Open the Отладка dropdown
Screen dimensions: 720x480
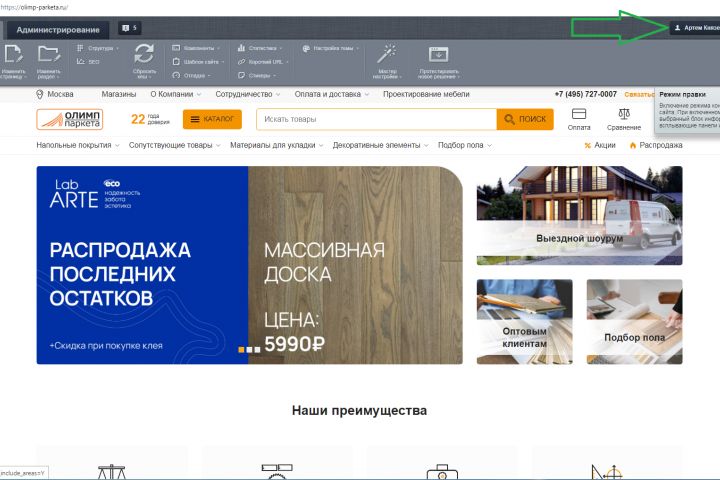pos(191,75)
